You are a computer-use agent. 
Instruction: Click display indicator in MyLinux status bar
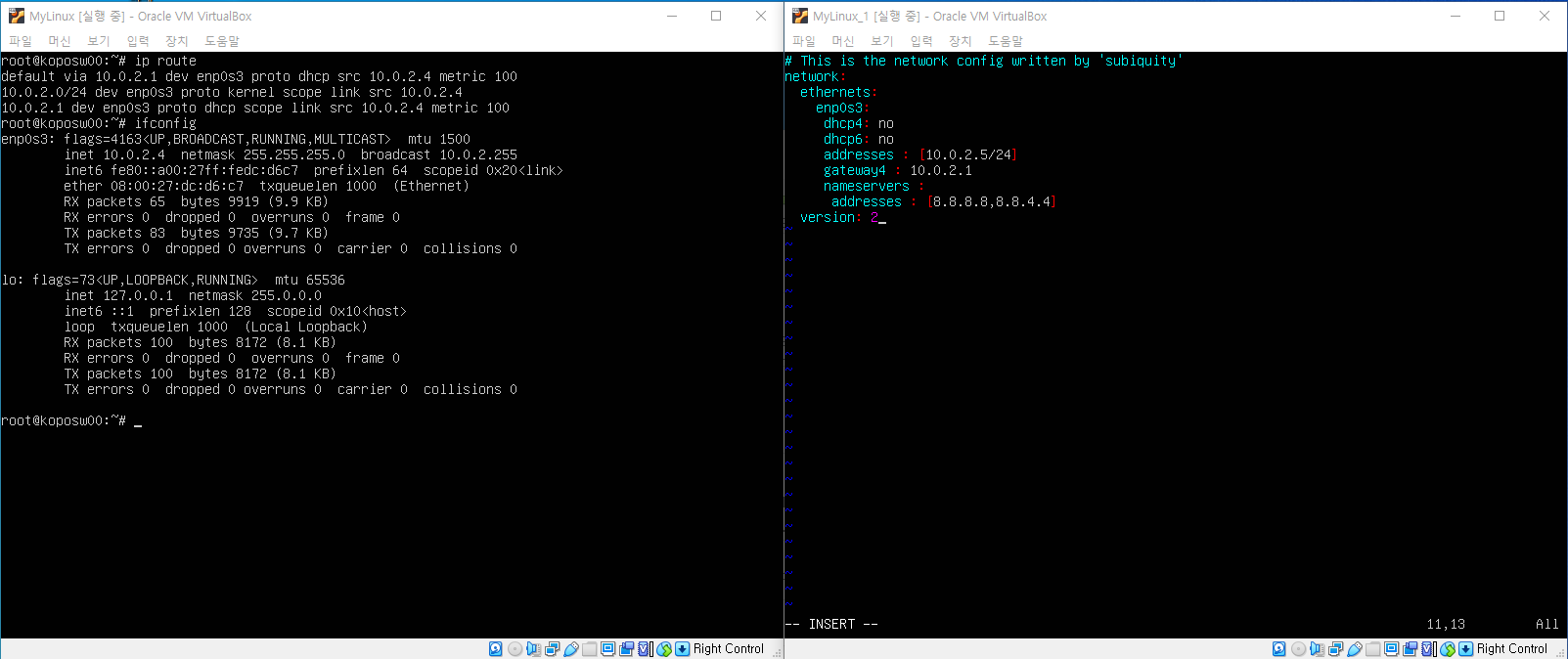click(607, 648)
